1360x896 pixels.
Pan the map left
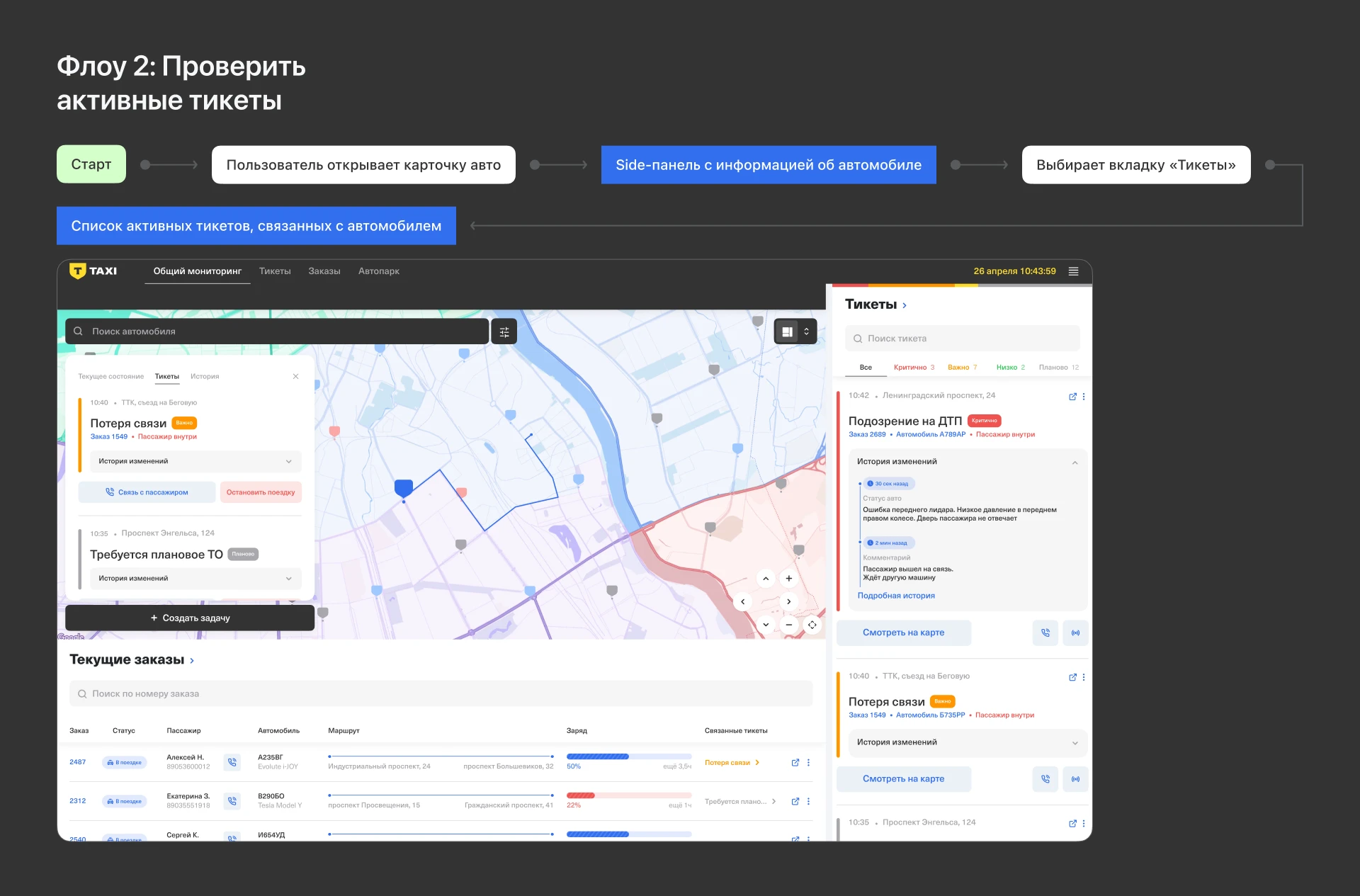[x=742, y=602]
